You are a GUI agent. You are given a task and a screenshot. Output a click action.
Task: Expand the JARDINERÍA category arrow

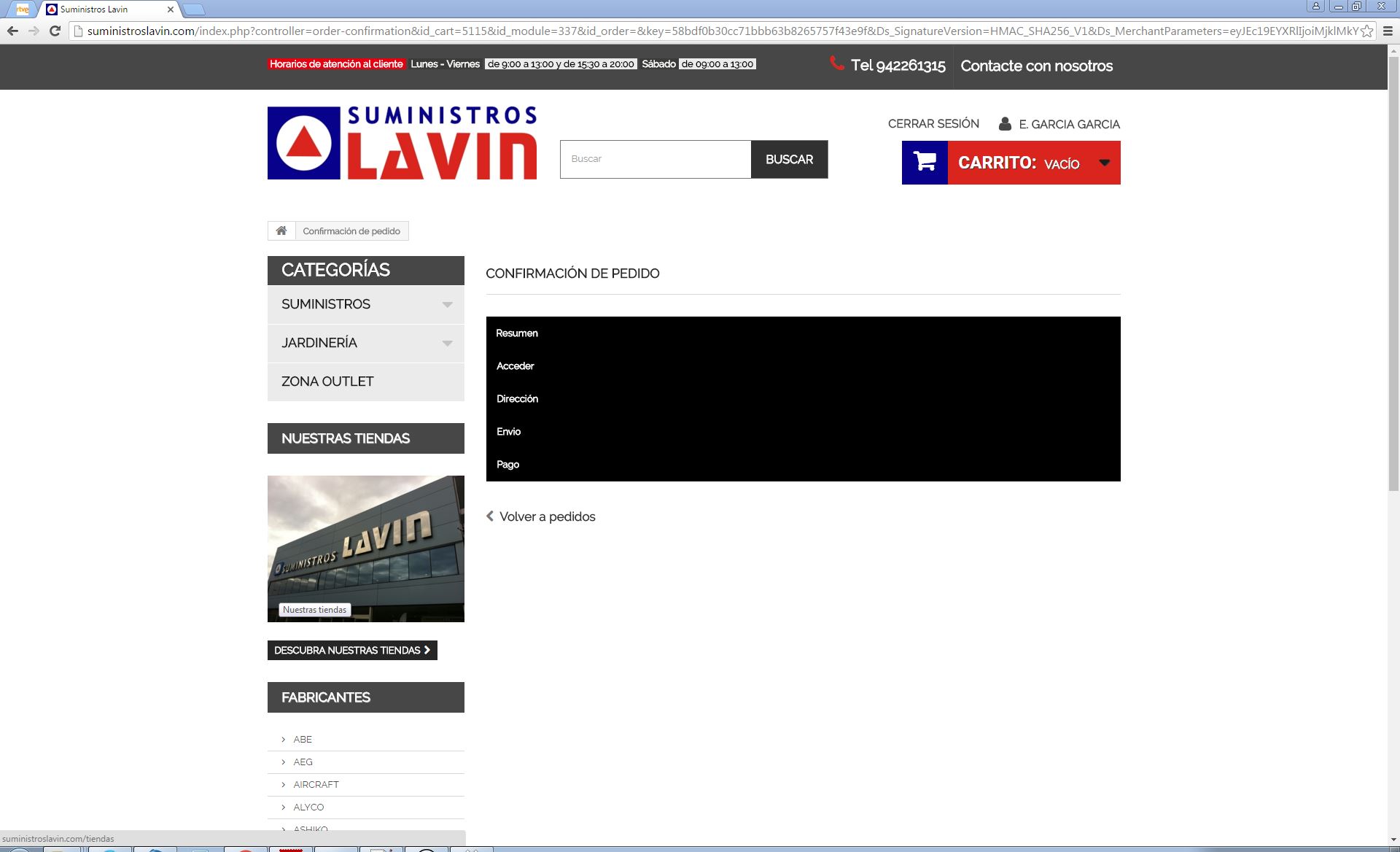[x=447, y=343]
